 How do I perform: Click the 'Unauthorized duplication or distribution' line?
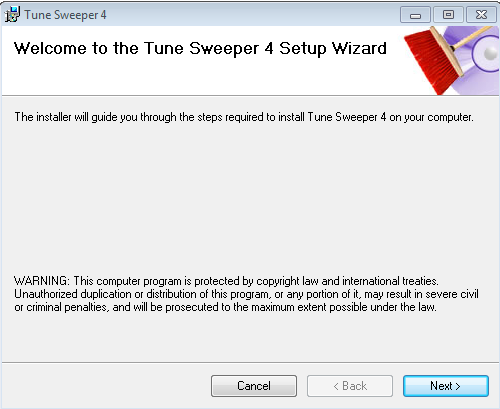(x=246, y=294)
